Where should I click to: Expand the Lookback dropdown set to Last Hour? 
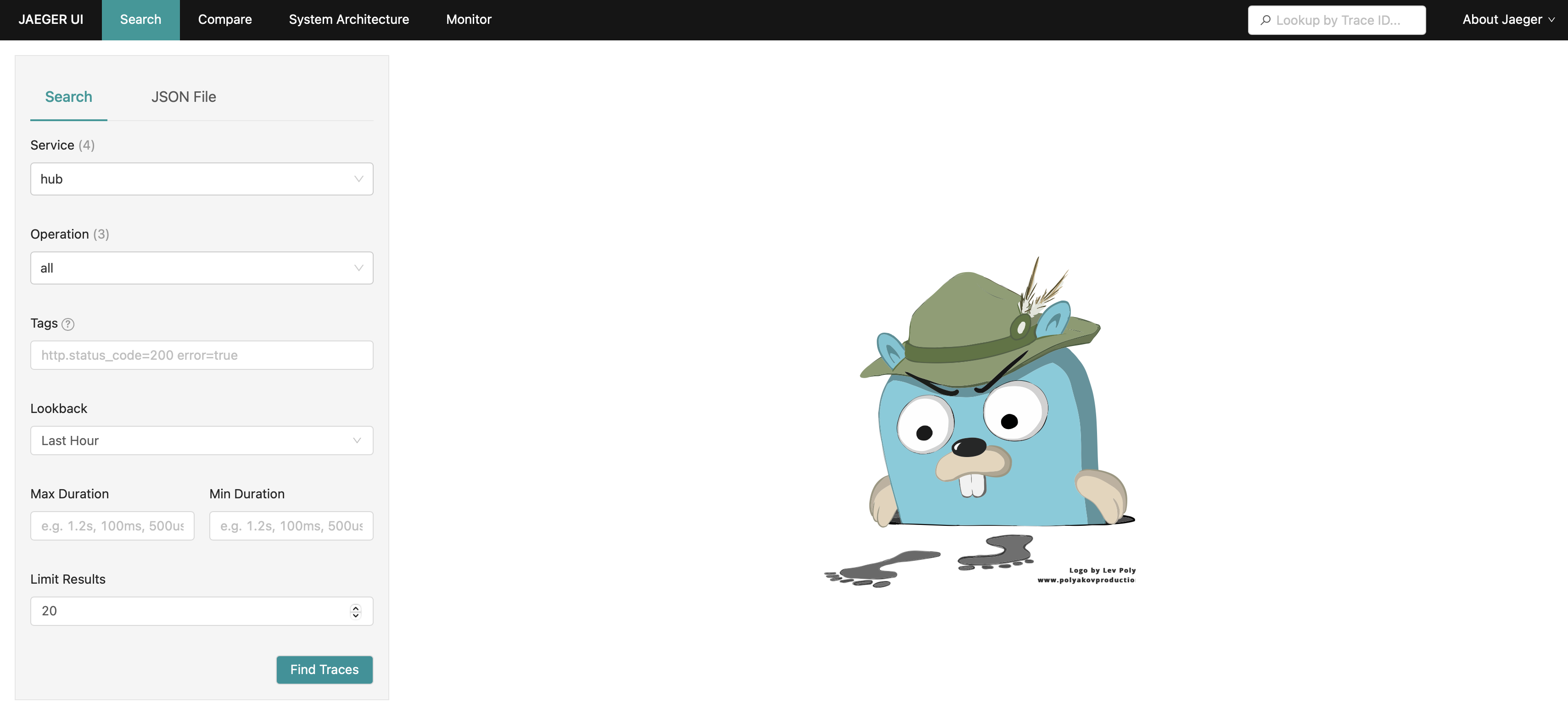(x=202, y=441)
